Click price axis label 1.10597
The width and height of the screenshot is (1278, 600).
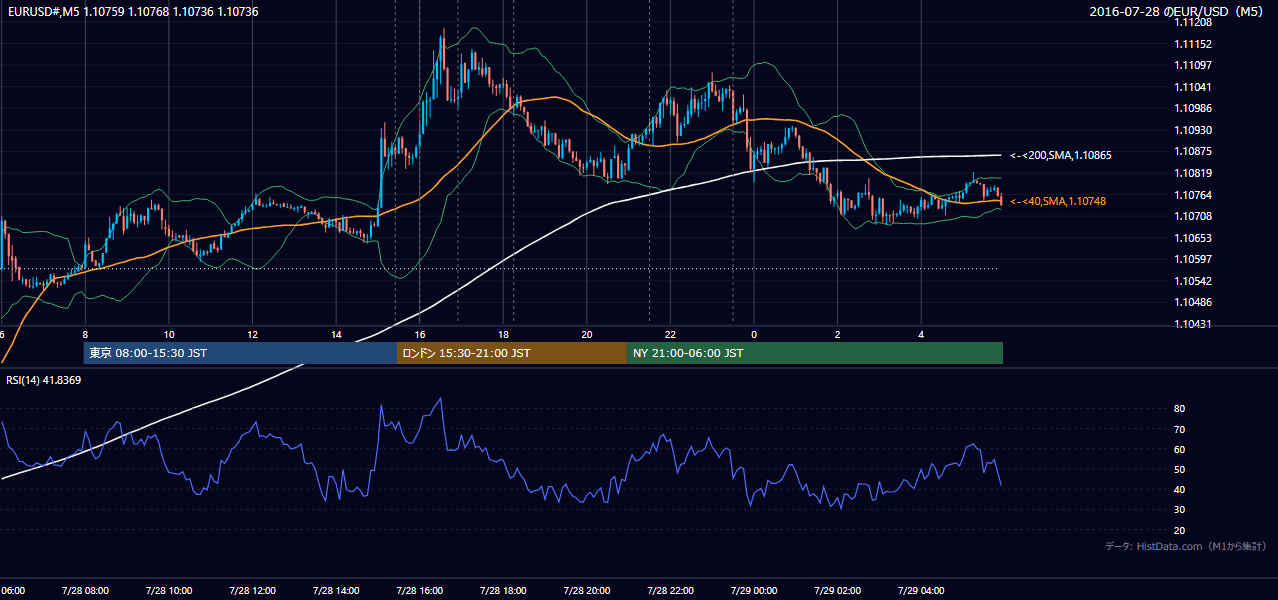pyautogui.click(x=1193, y=259)
